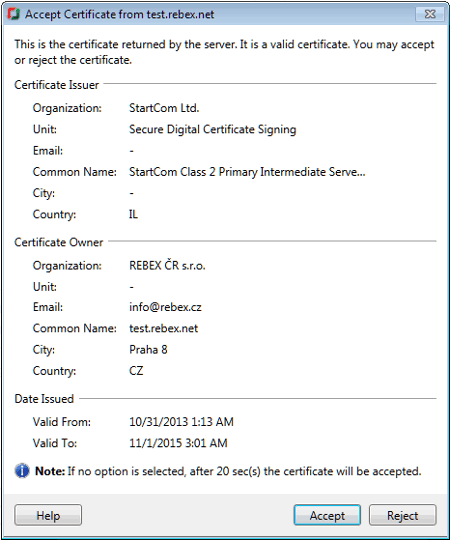Click the owner common name test.rebex.net
Screen dimensions: 450x540
tap(164, 328)
